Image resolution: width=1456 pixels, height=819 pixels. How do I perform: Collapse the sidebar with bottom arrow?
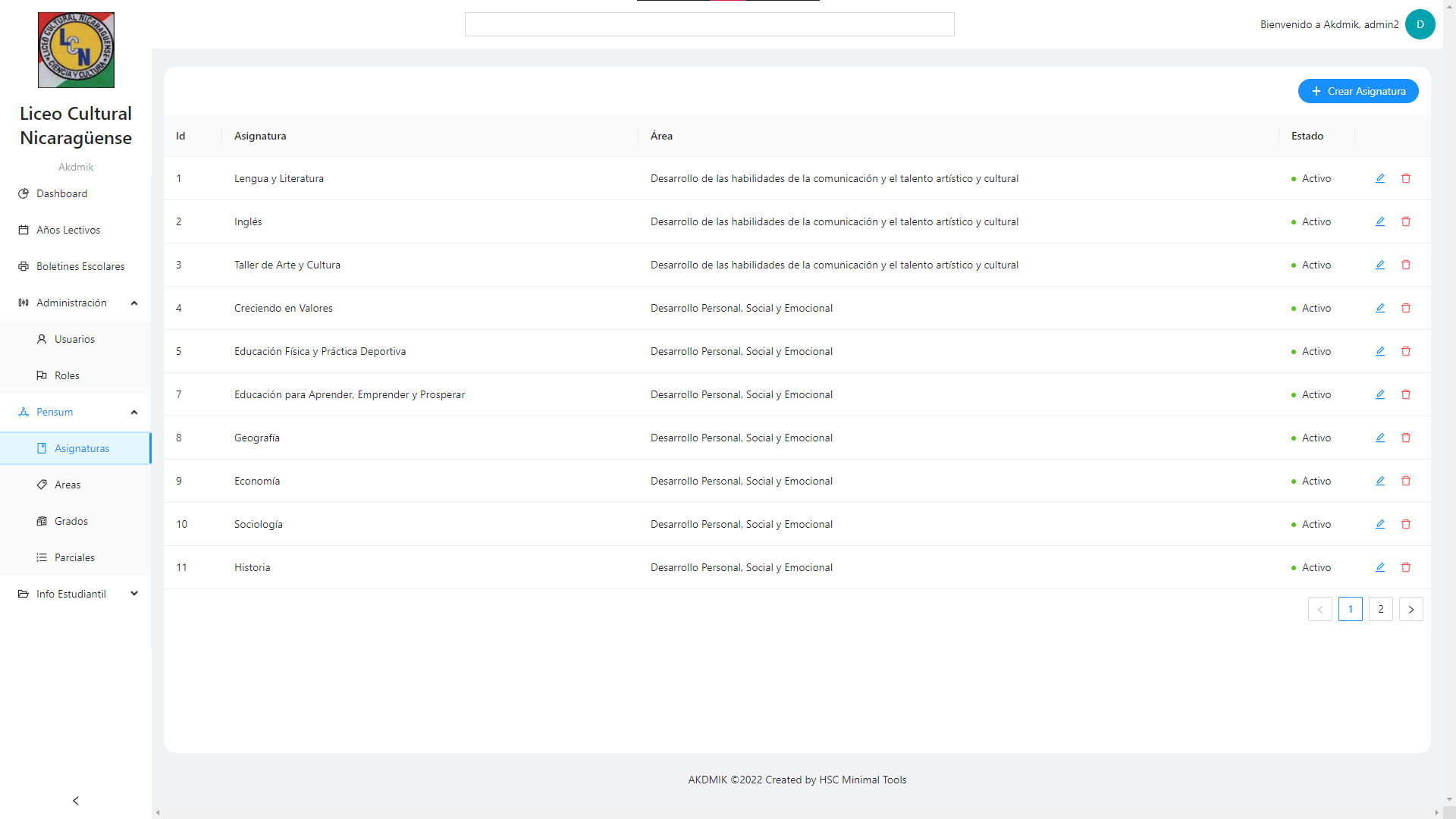(76, 801)
